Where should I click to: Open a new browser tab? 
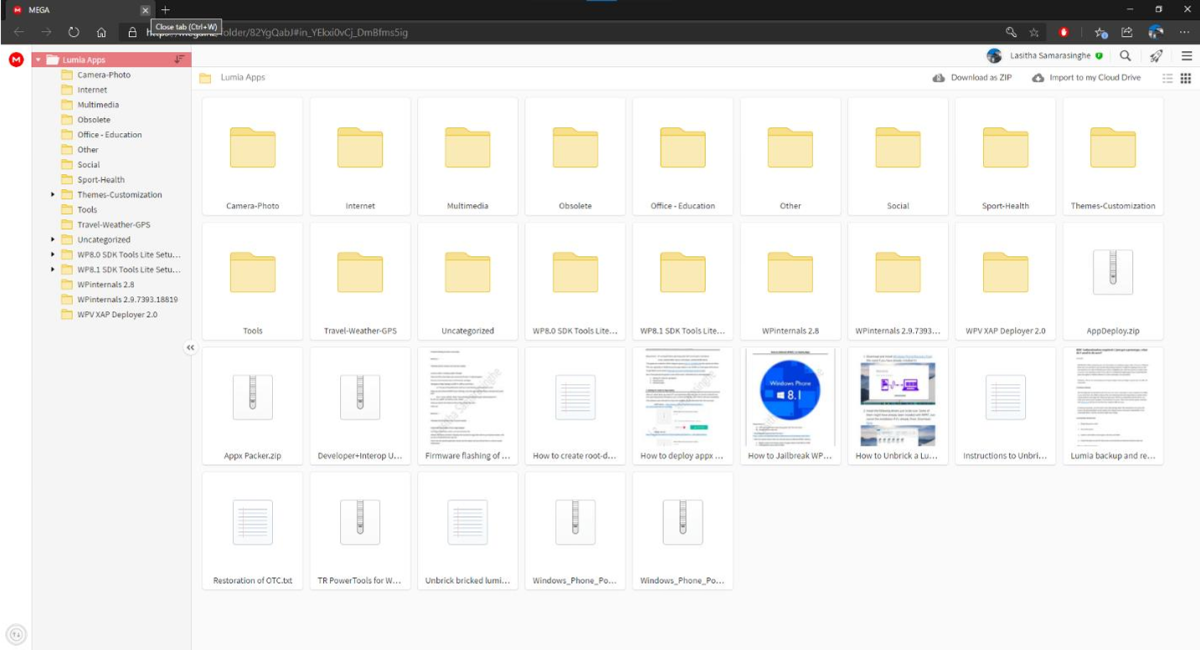[x=166, y=9]
